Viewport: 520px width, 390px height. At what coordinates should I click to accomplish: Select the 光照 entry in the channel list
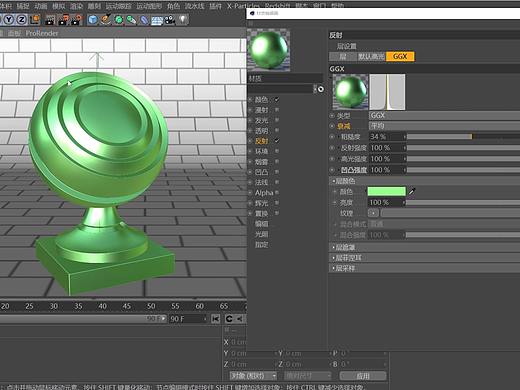[x=261, y=234]
